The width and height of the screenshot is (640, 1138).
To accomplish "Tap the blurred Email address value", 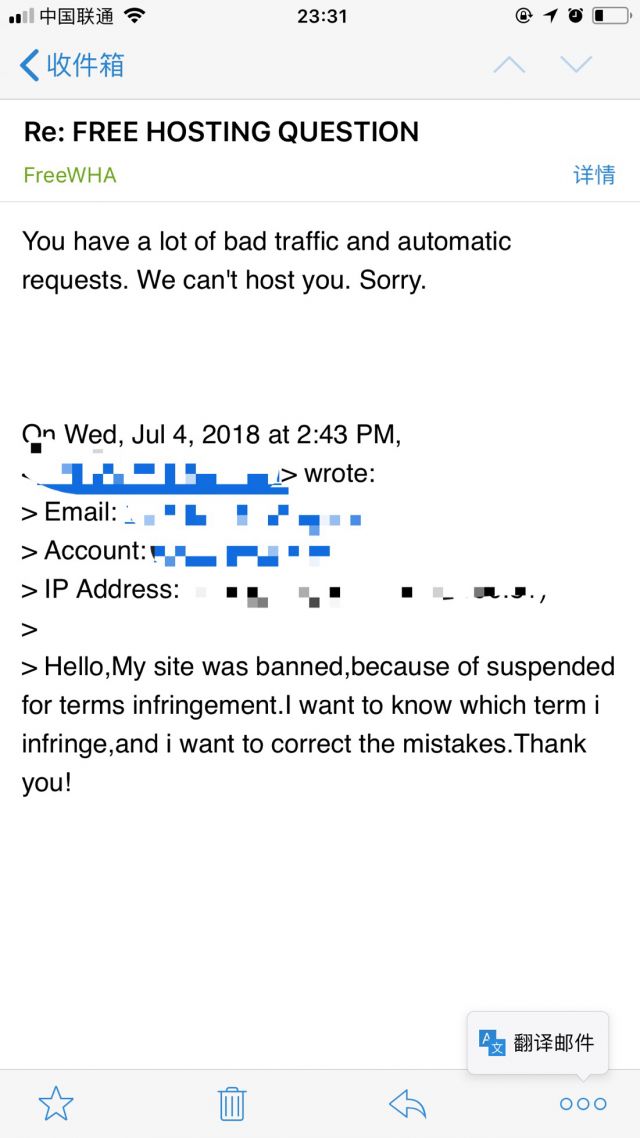I will 243,515.
